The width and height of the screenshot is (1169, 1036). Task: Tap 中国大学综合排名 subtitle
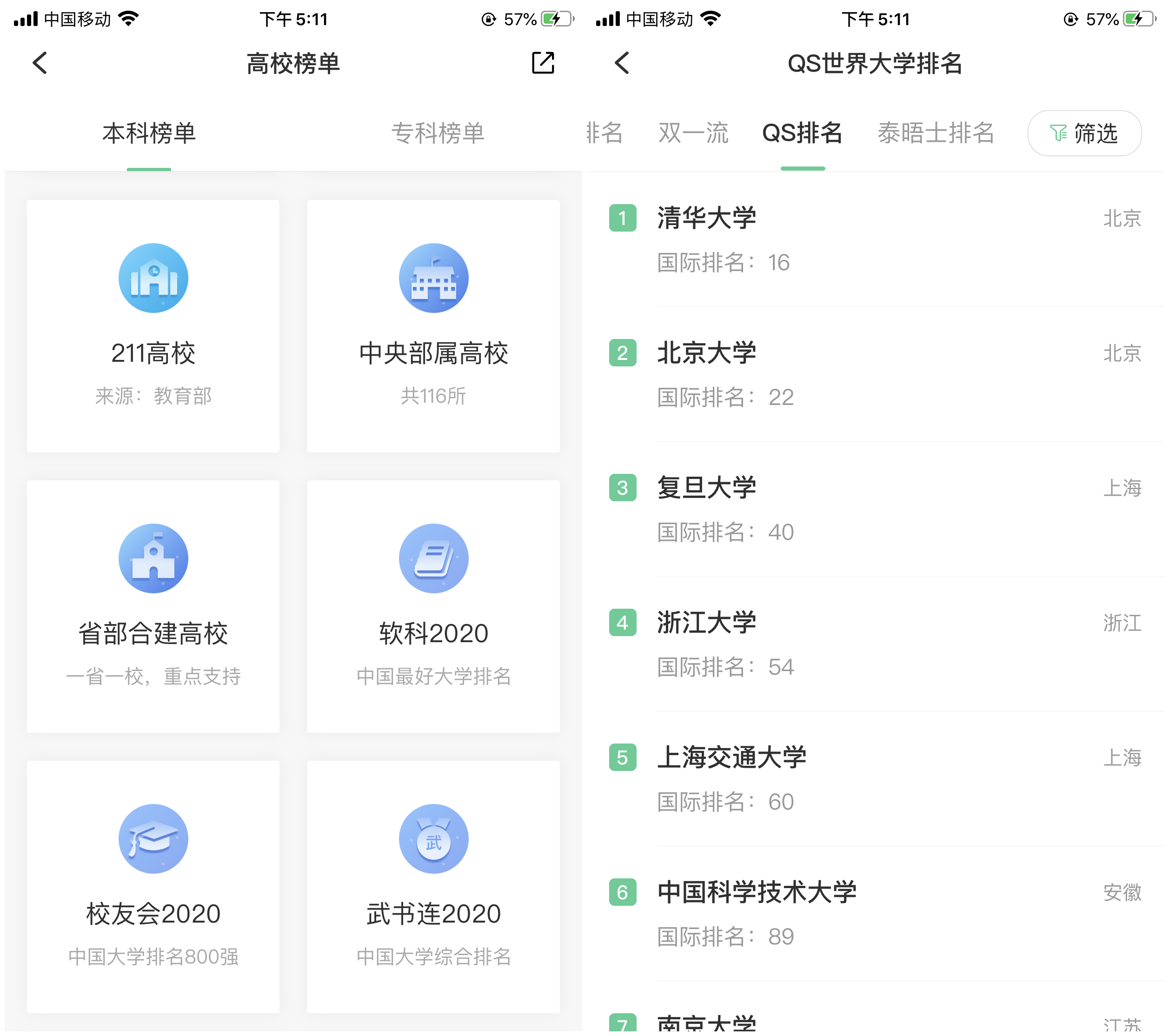(433, 956)
